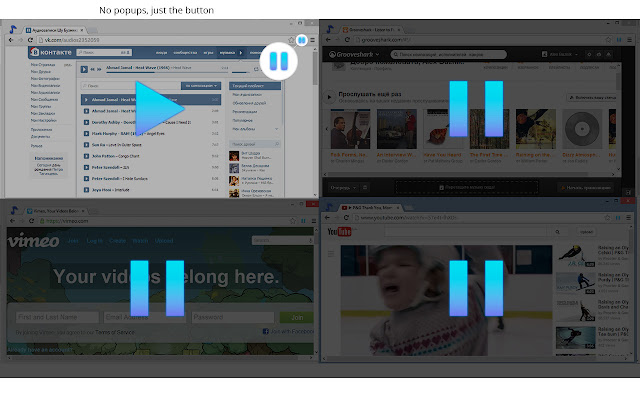Play the Joyce Moos Interlude track
640x400 pixels.
[86, 190]
